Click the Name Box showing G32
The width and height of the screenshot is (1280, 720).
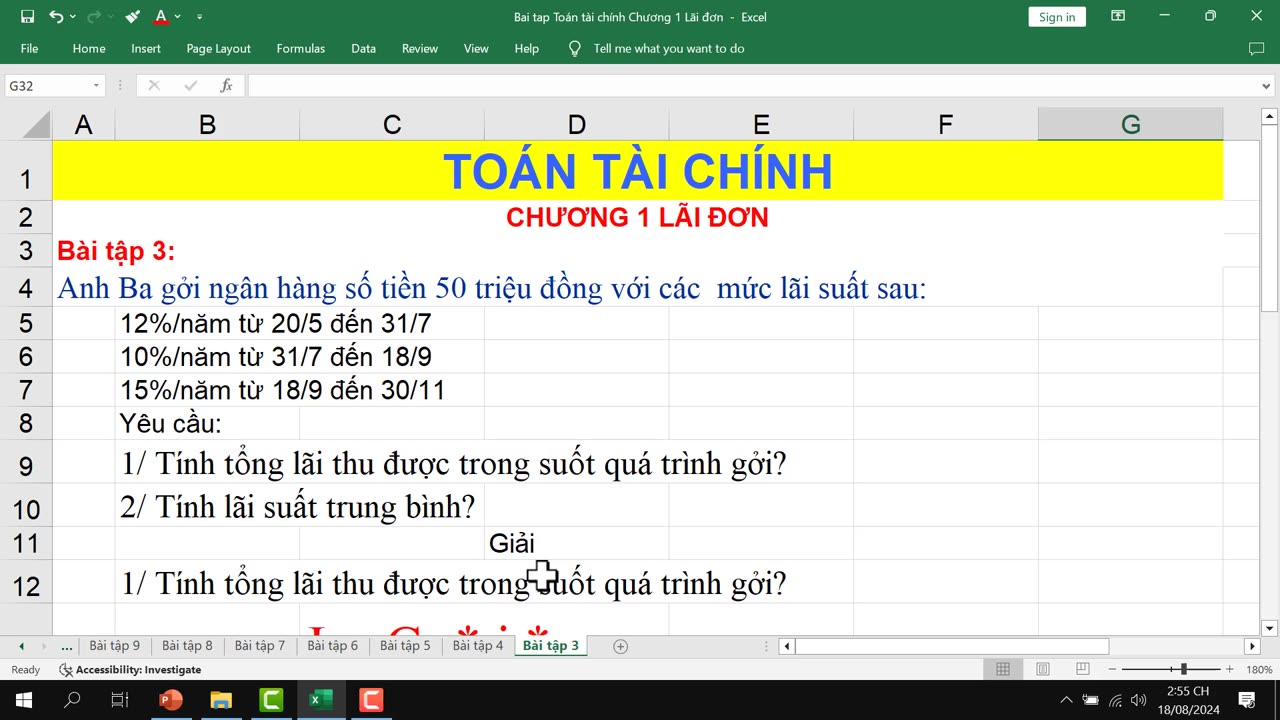point(46,86)
